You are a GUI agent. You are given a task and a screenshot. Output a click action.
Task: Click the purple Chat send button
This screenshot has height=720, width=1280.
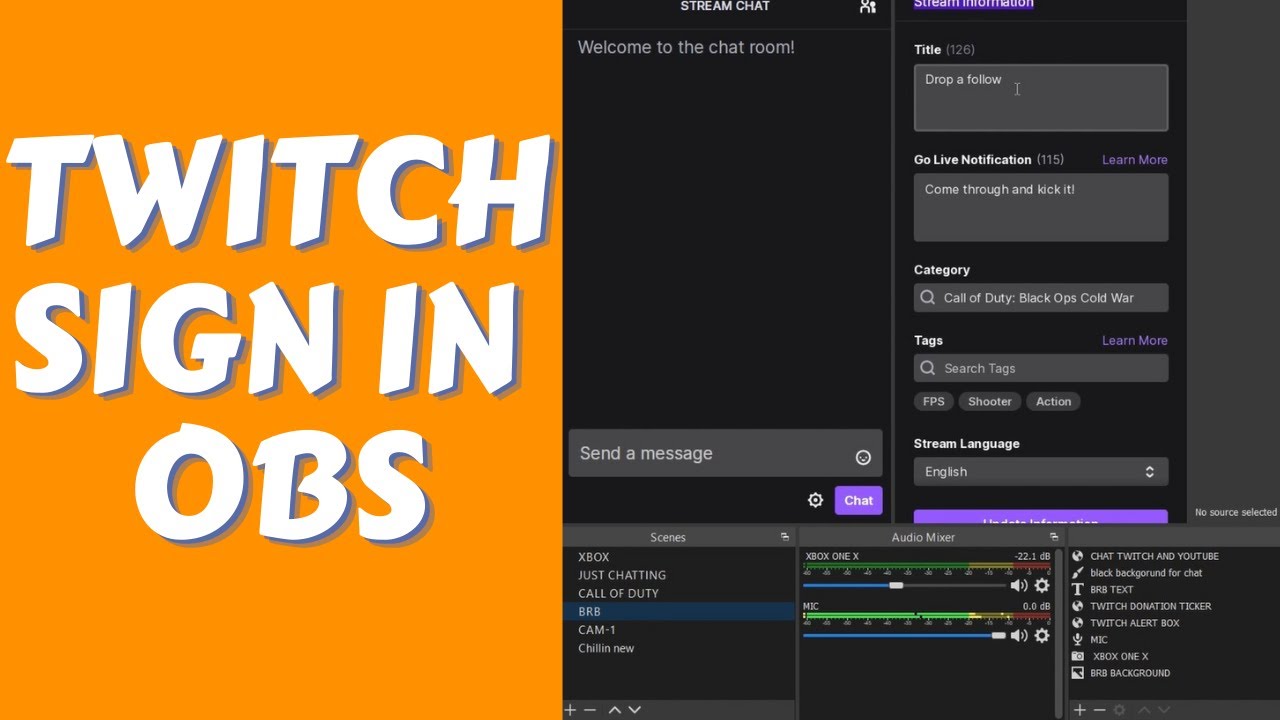[858, 500]
